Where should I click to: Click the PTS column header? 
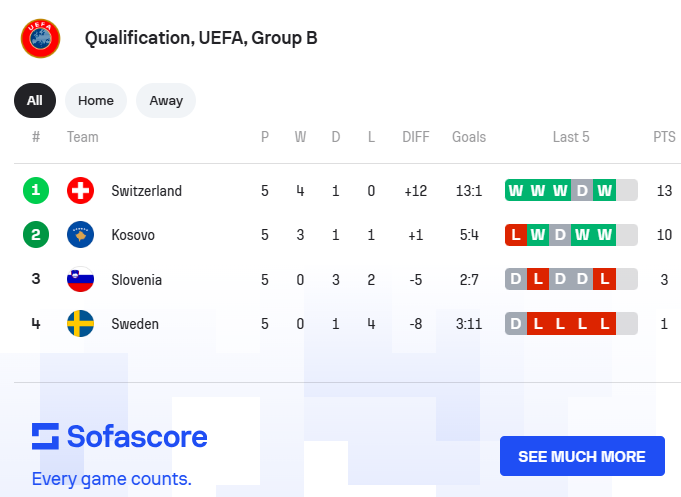[664, 137]
